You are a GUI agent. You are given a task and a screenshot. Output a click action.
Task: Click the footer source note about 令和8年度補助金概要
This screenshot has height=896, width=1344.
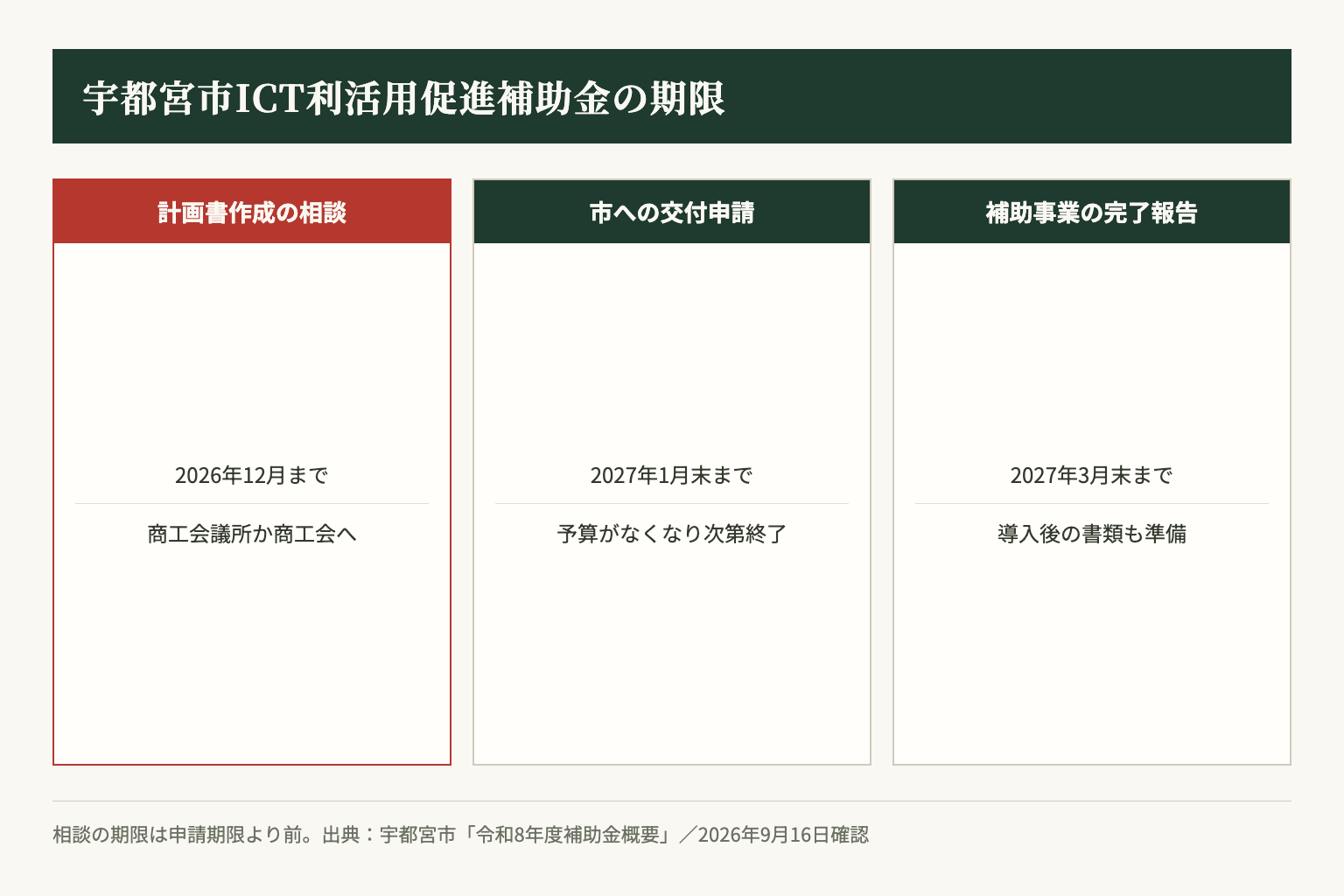coord(461,835)
